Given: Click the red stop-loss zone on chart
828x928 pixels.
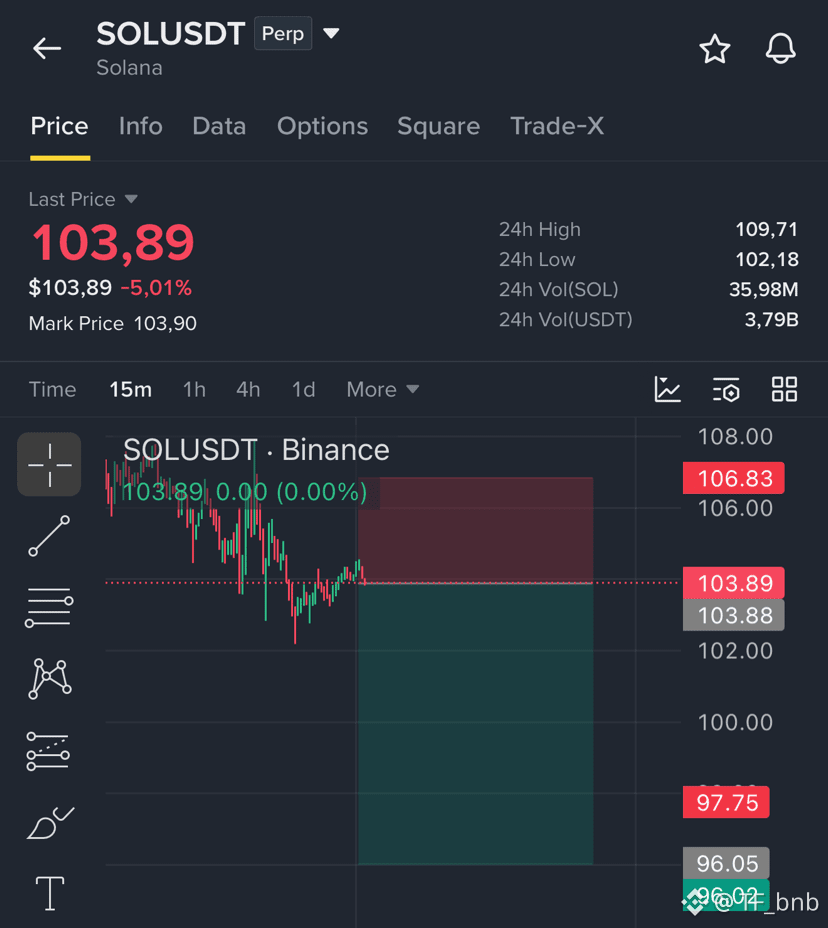Looking at the screenshot, I should coord(475,530).
